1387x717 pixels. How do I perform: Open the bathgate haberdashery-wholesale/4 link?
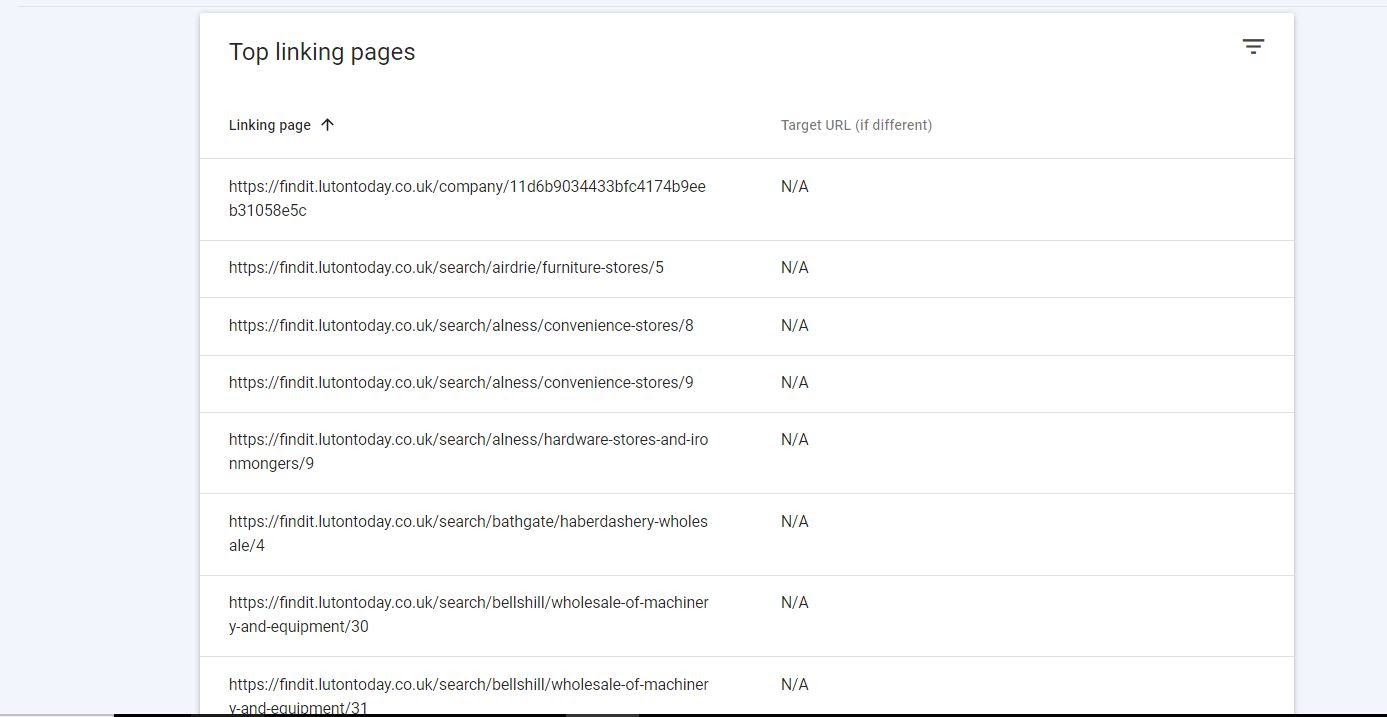tap(468, 533)
